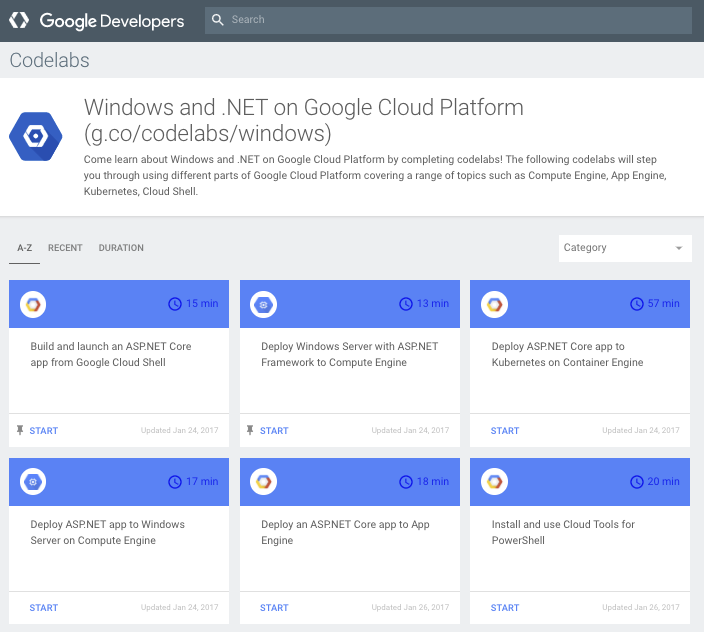Expand the Category dropdown arrow
Screen dimensions: 704x632
(679, 248)
